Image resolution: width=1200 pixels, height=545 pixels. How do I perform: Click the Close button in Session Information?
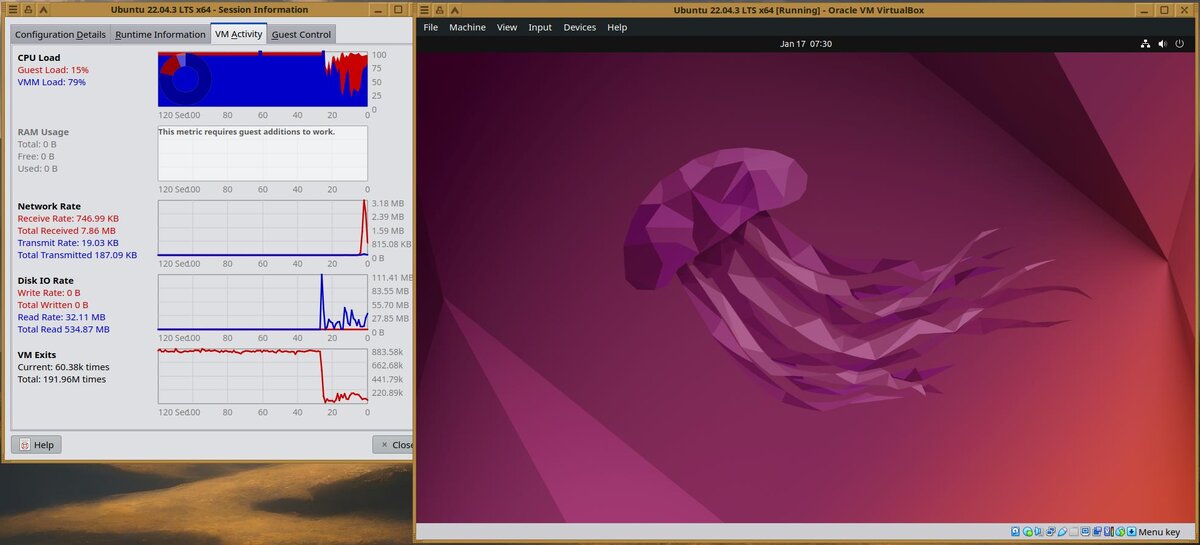[x=393, y=444]
